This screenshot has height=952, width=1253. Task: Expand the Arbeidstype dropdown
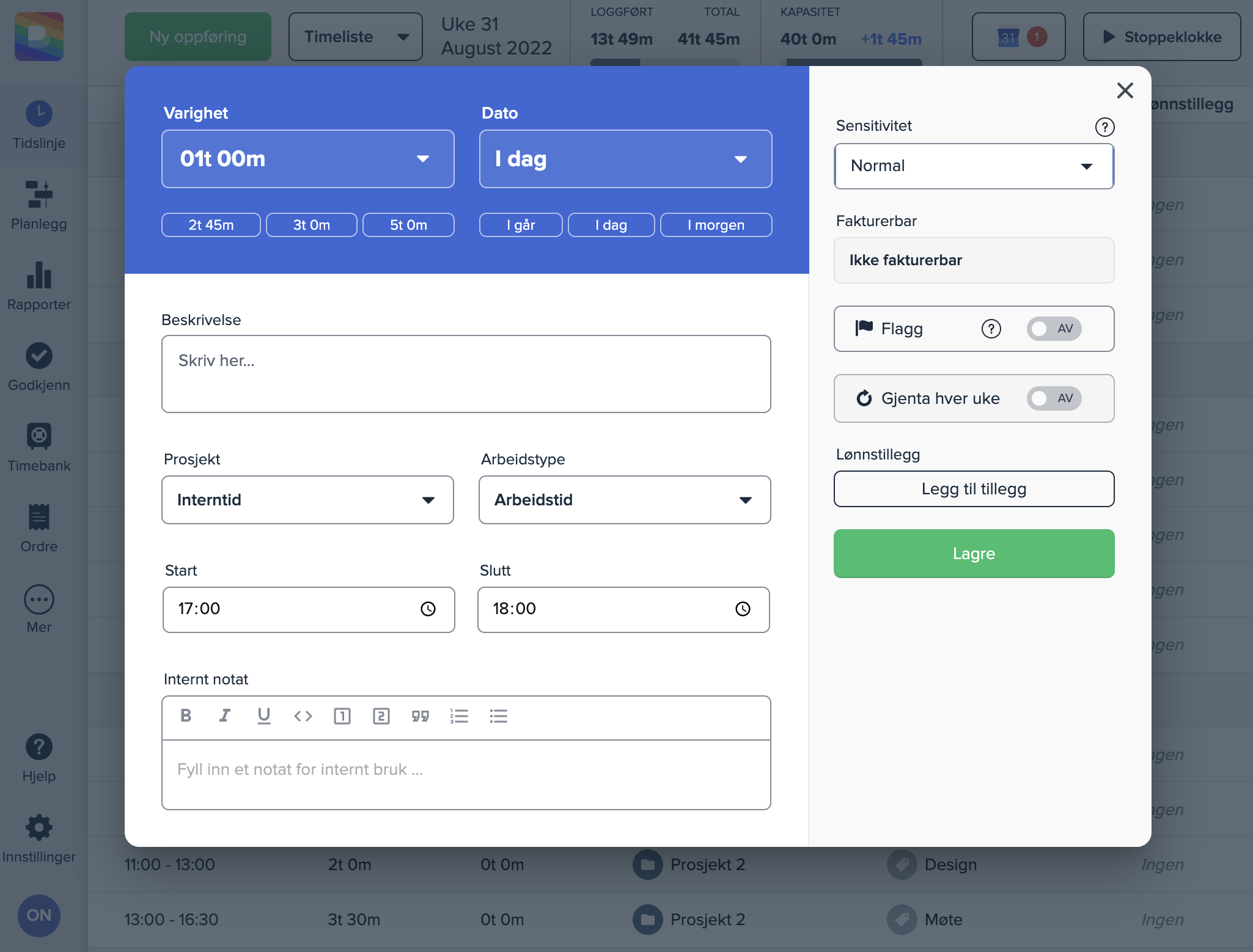[624, 500]
